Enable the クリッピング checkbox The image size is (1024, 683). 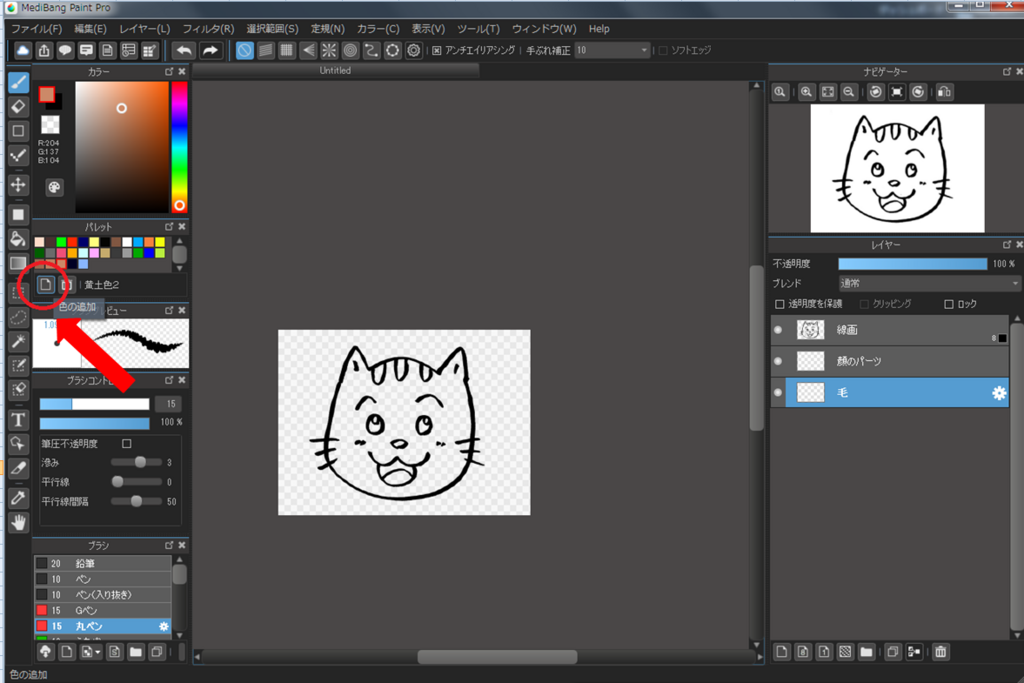864,304
